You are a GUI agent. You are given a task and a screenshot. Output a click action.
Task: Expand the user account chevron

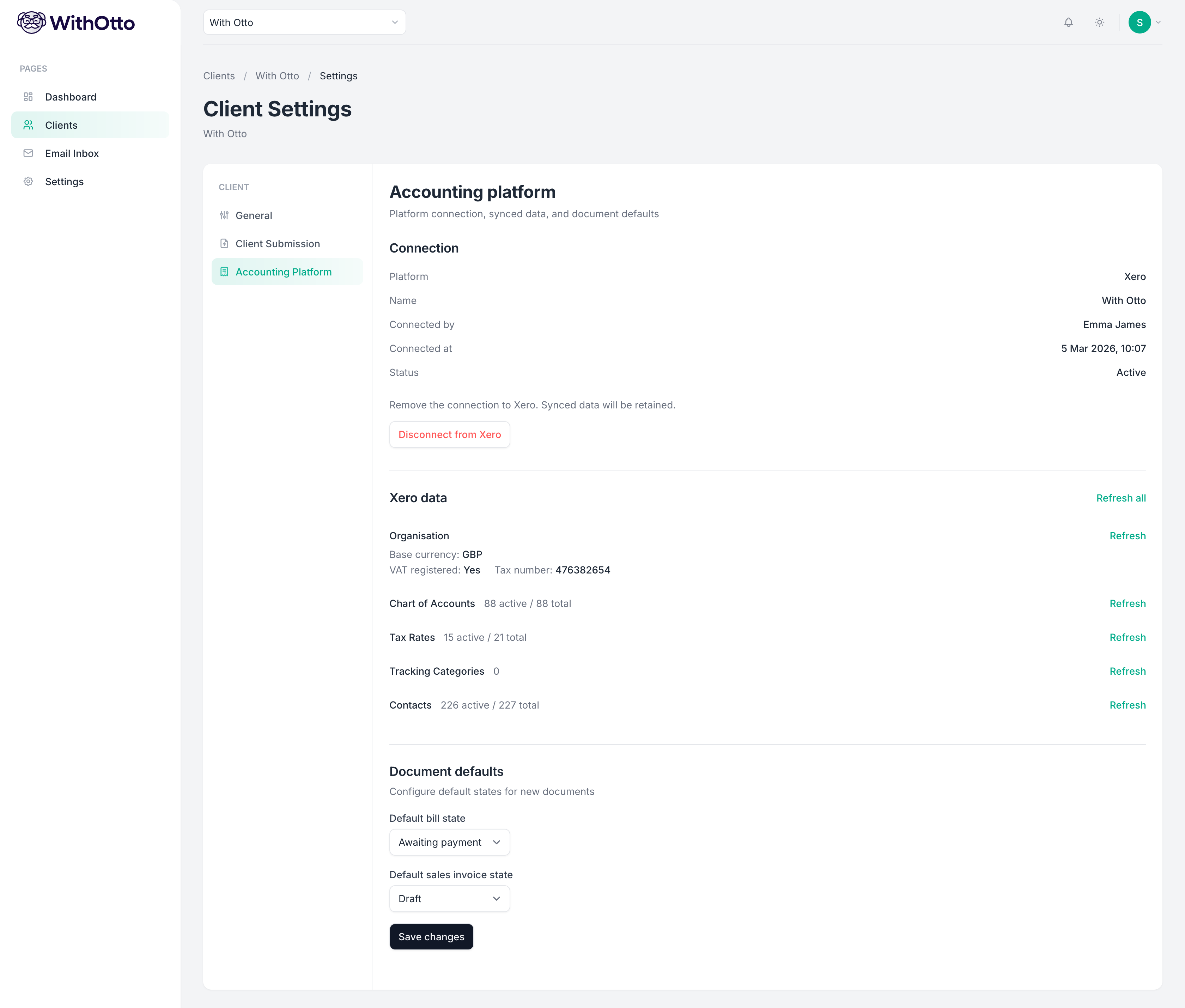[x=1158, y=22]
